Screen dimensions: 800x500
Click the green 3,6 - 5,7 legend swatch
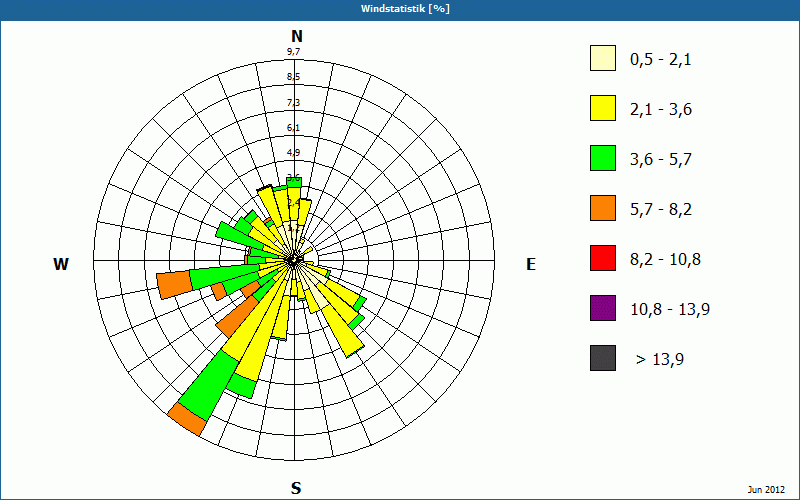tap(603, 158)
